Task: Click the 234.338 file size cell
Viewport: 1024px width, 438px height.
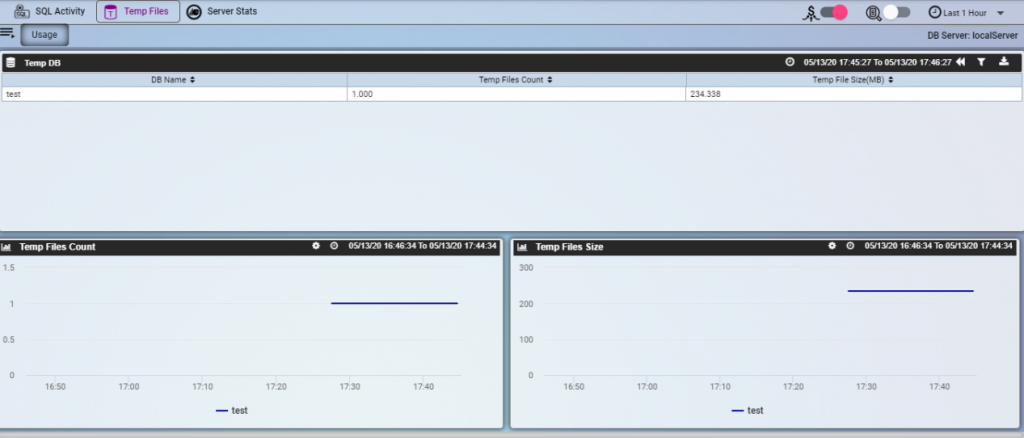Action: point(854,94)
